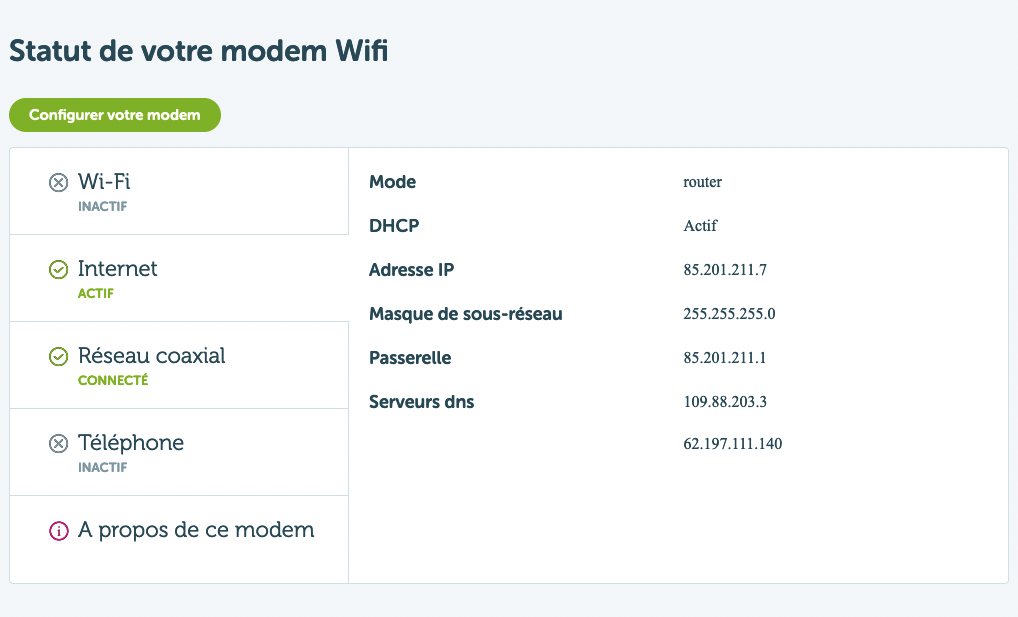This screenshot has width=1018, height=617.
Task: Click the DNS server 109.88.203.3
Action: (725, 402)
